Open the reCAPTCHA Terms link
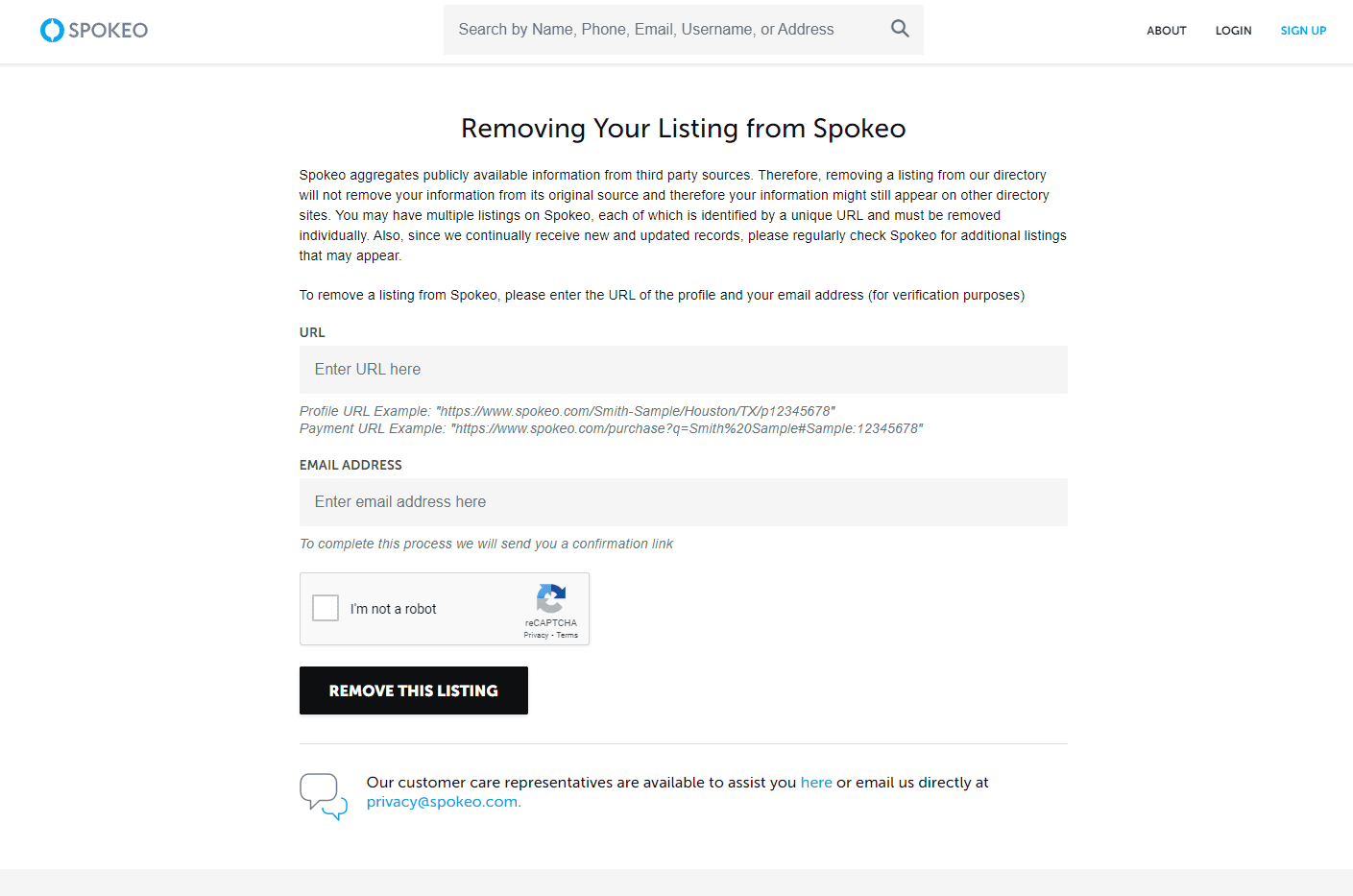Screen dimensions: 1353x896 568,635
